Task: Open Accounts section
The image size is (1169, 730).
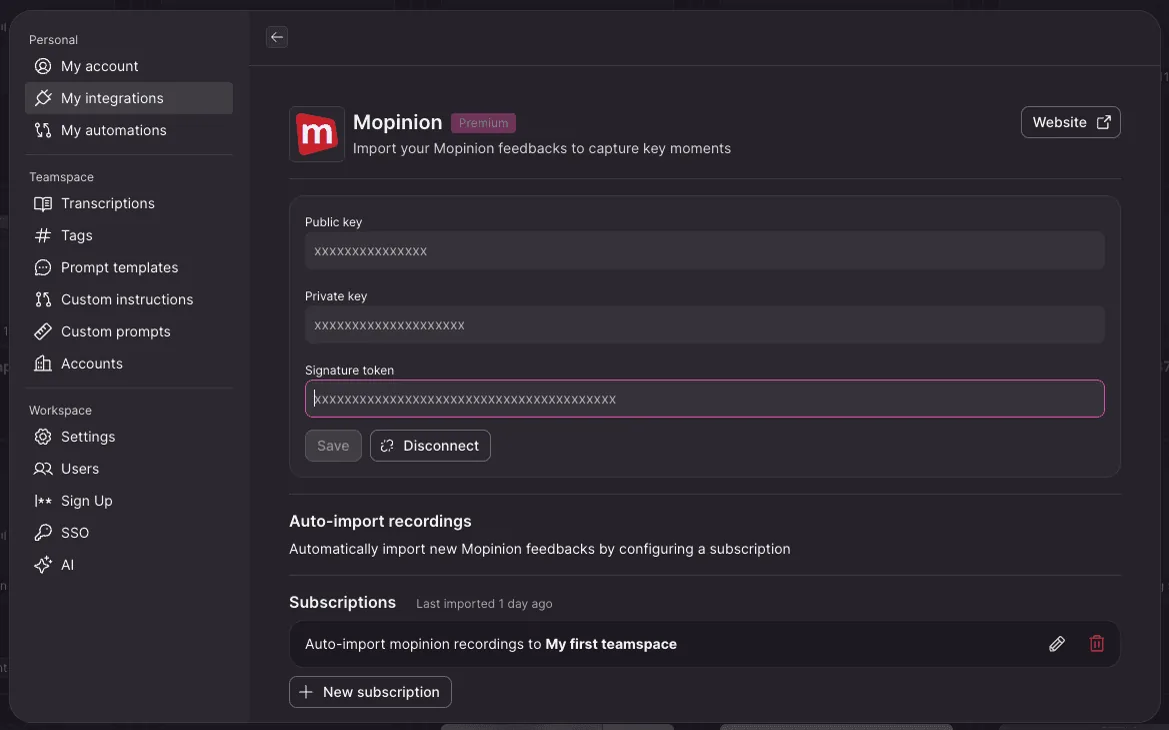Action: point(128,364)
